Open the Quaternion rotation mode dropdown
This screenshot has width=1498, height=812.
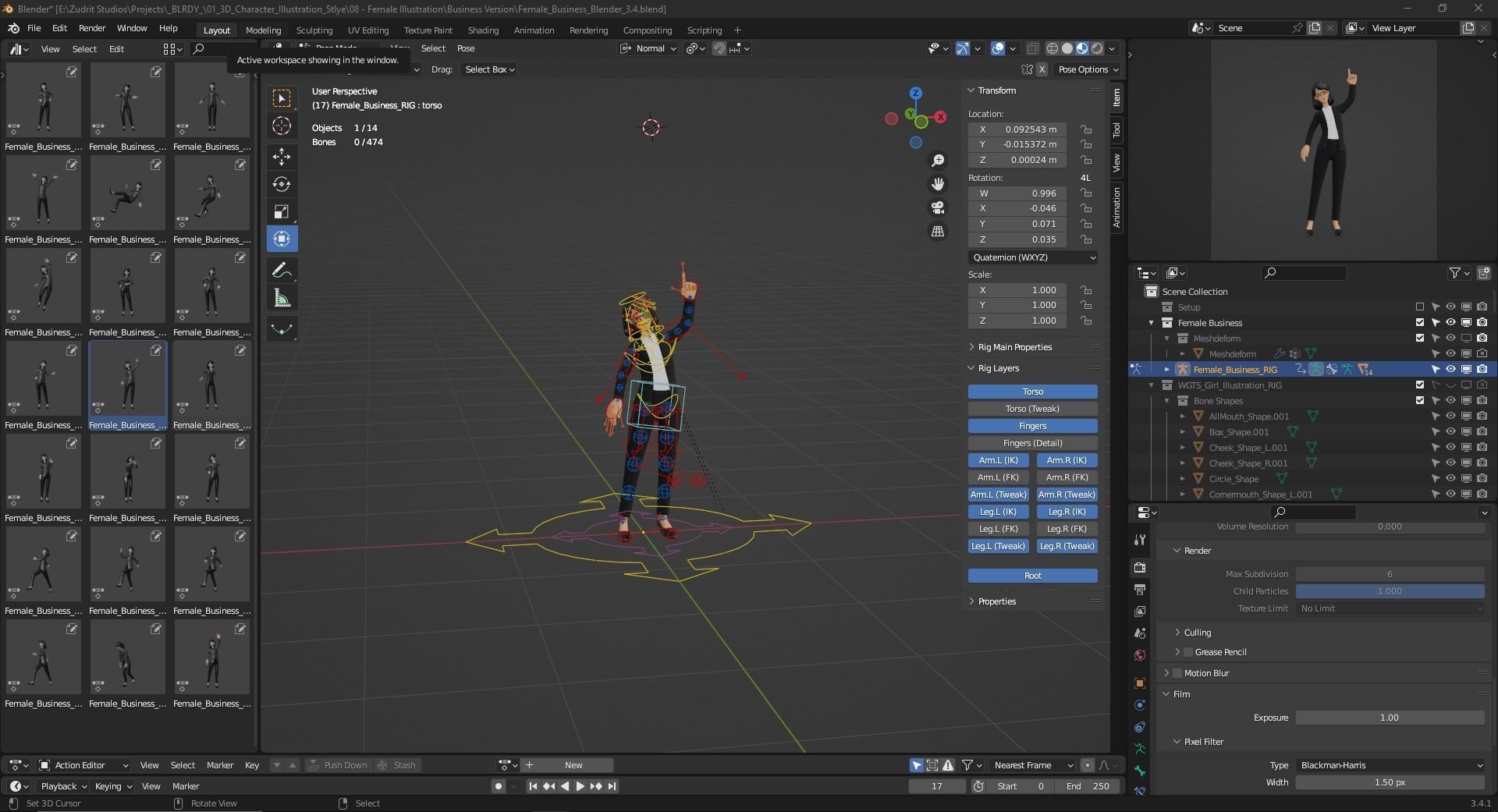click(1033, 257)
